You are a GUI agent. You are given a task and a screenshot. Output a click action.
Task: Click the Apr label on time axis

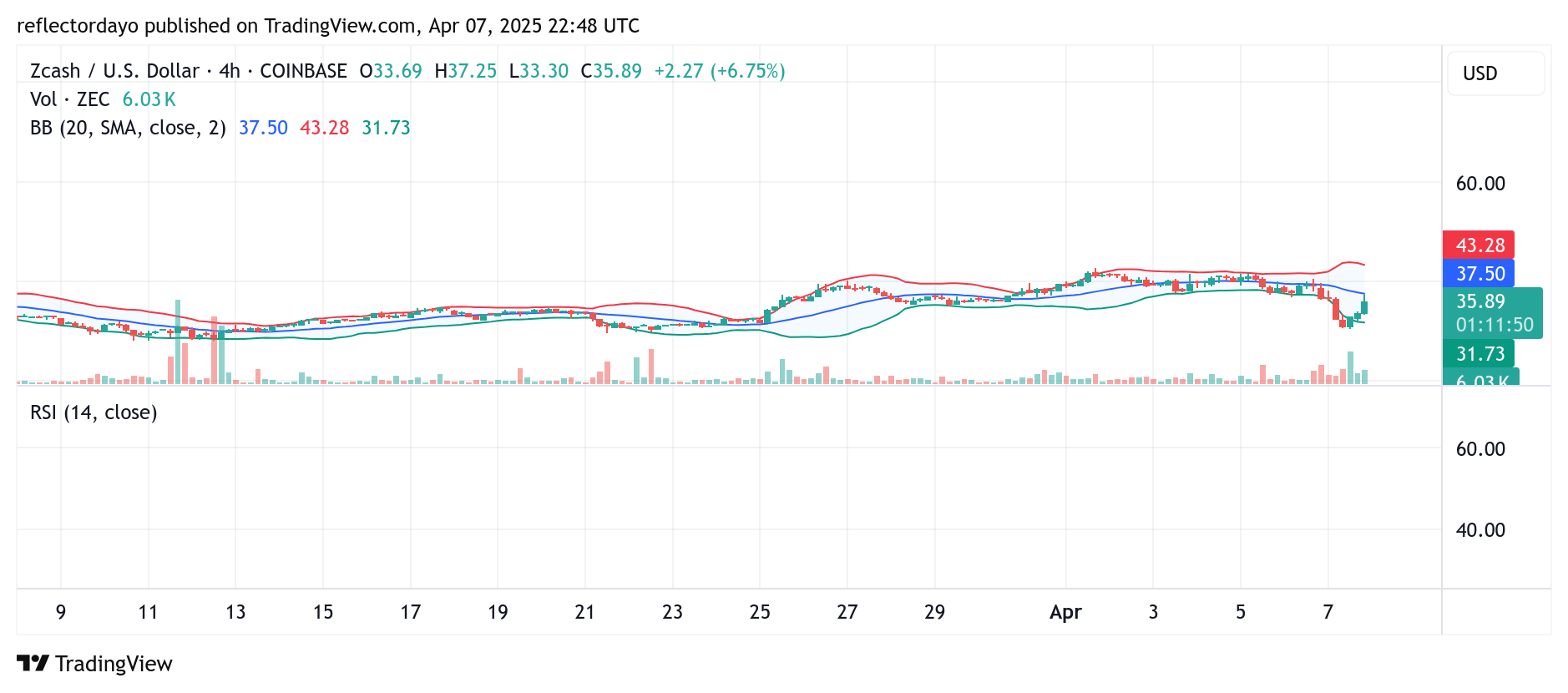coord(1065,612)
